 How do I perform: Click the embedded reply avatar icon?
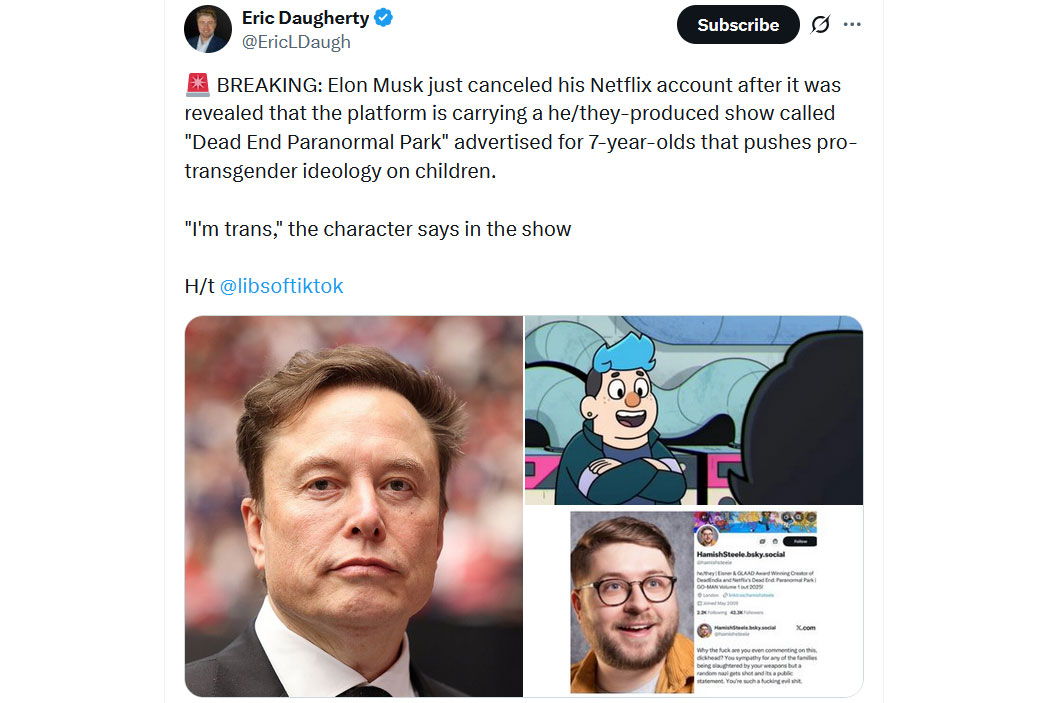(x=704, y=631)
